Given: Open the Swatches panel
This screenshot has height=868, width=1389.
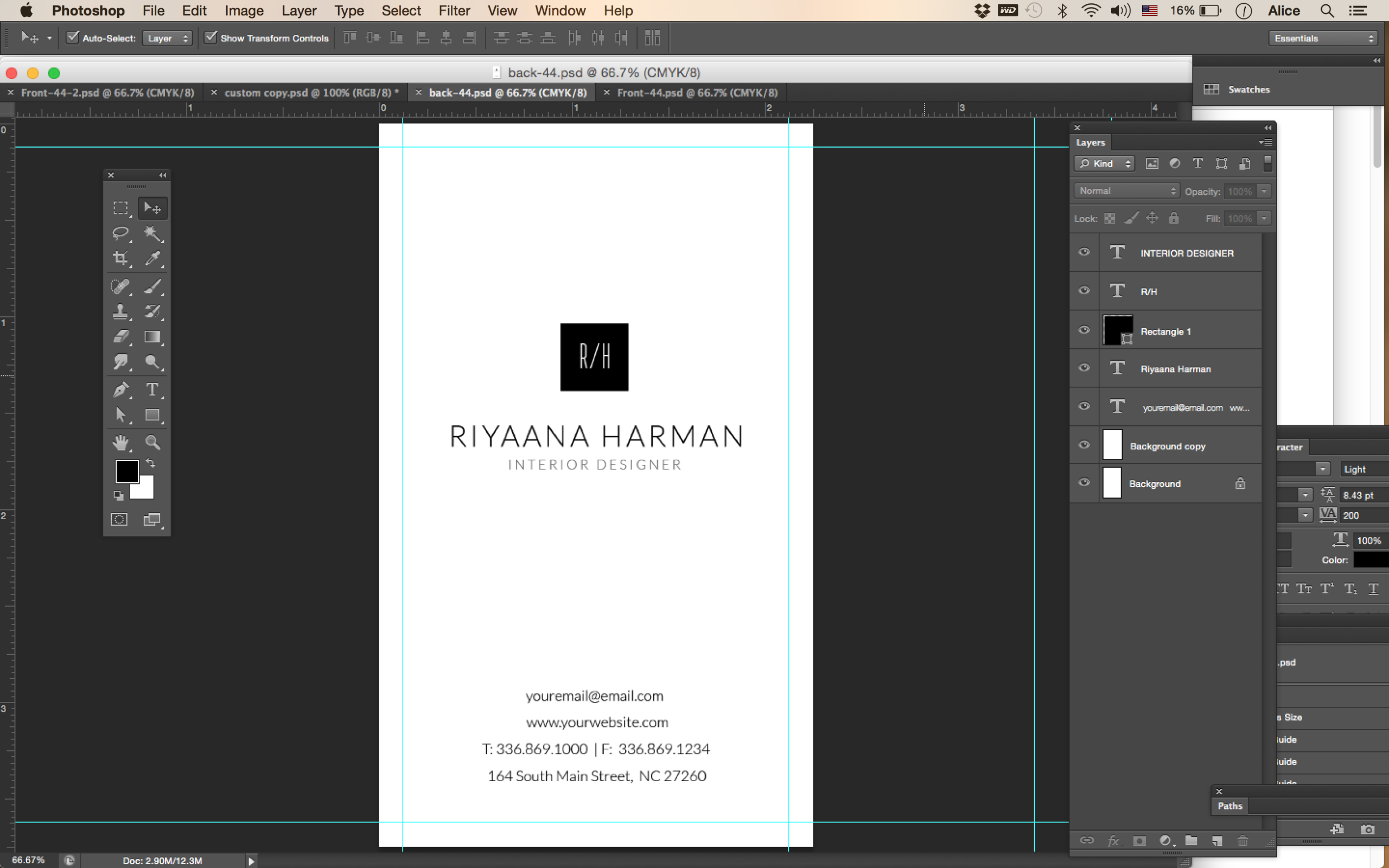Looking at the screenshot, I should [1248, 89].
